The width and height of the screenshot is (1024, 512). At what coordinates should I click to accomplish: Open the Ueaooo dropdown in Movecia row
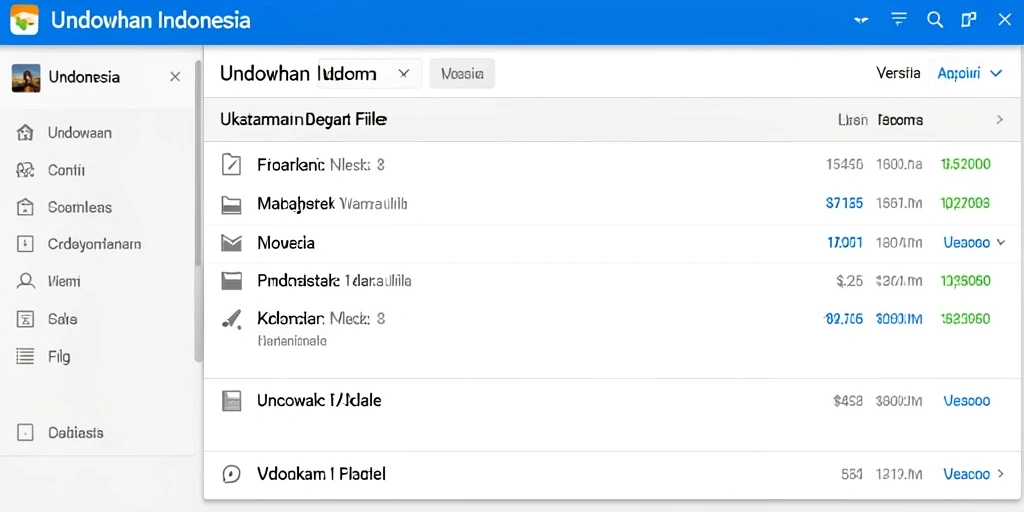pyautogui.click(x=974, y=243)
